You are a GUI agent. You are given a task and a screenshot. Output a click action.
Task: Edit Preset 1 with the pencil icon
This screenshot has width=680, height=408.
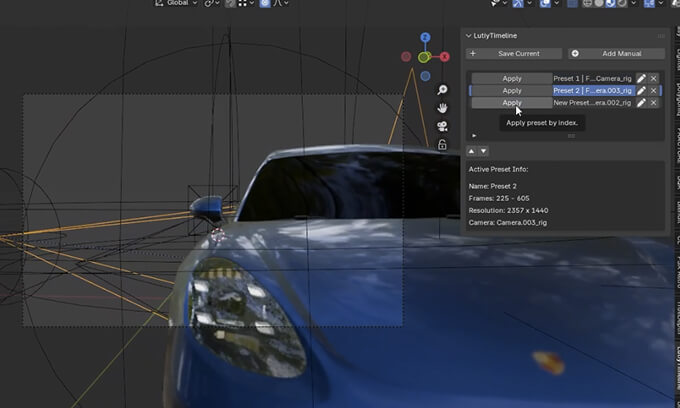tap(641, 78)
